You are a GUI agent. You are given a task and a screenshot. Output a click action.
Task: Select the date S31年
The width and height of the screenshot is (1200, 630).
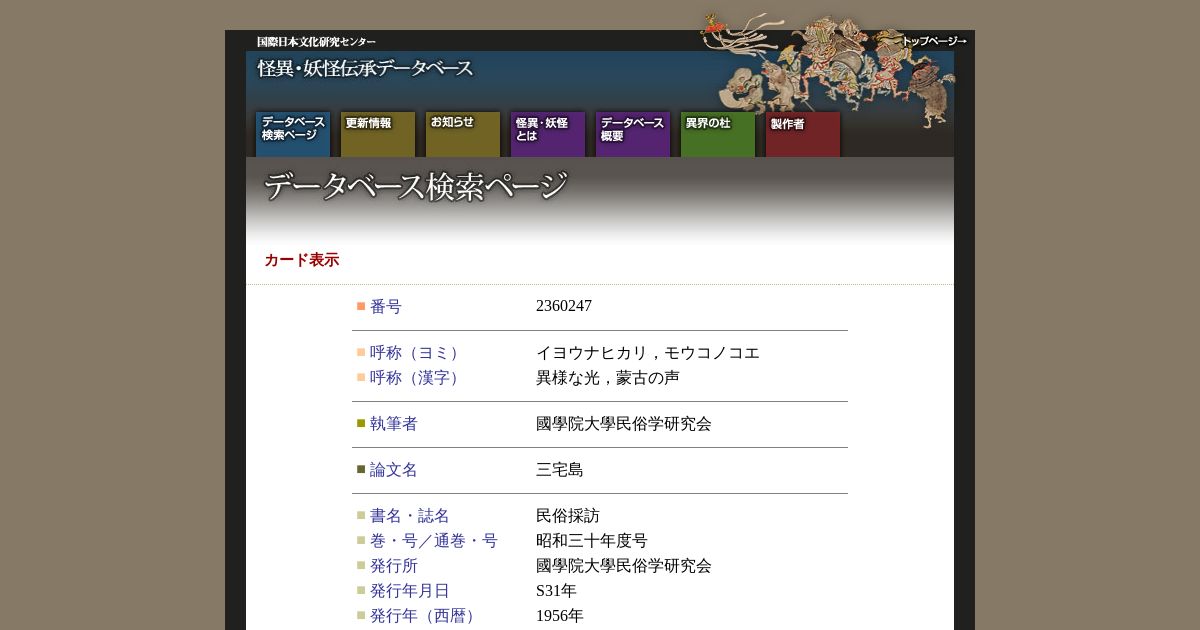click(x=556, y=591)
